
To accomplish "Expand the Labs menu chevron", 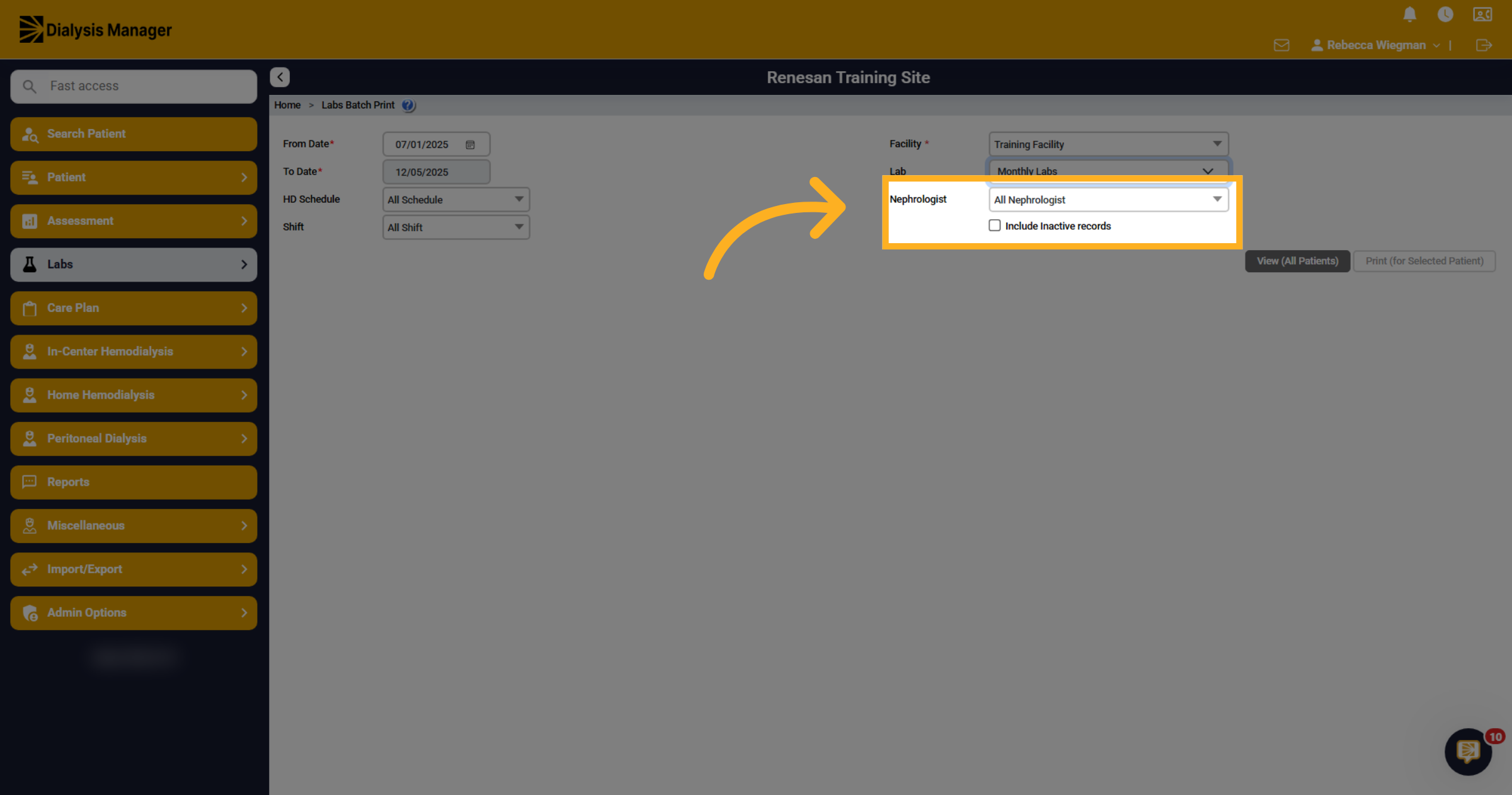I will point(244,265).
